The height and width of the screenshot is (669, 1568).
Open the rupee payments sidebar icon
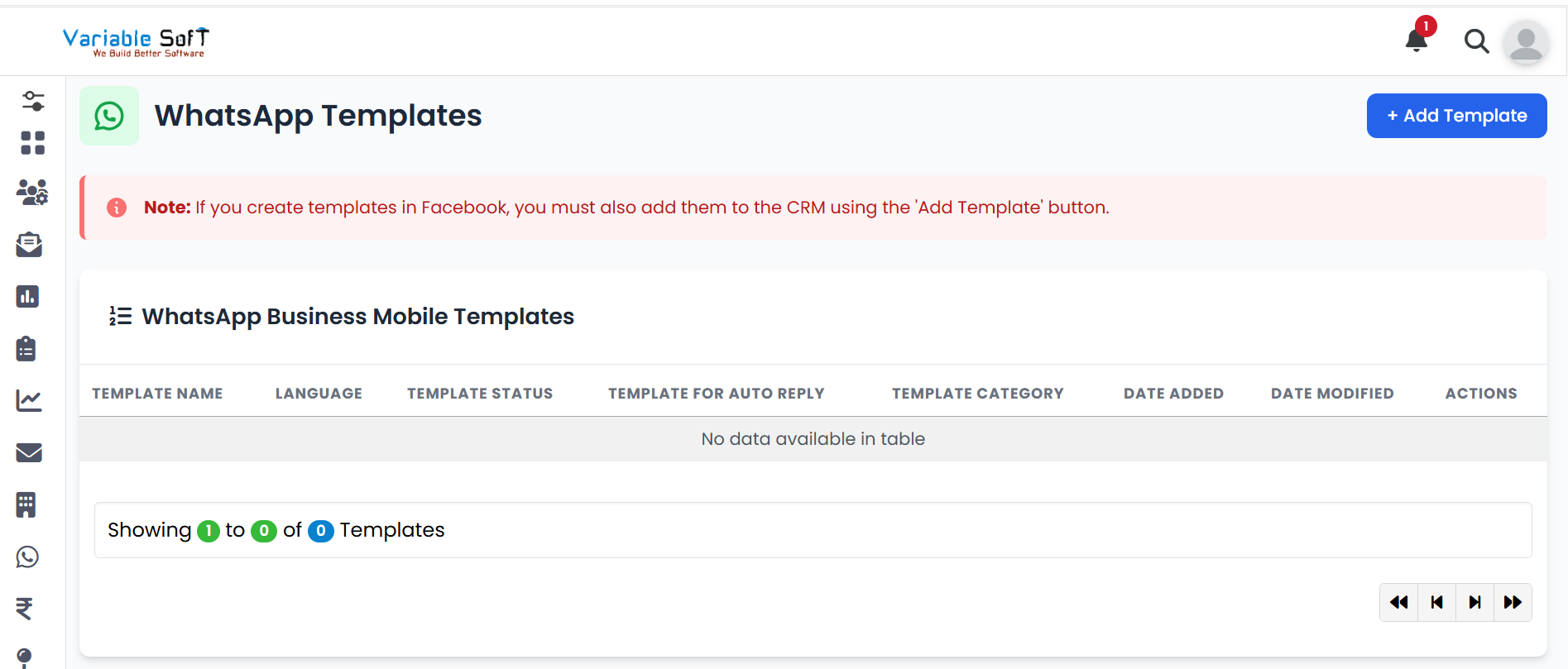pyautogui.click(x=25, y=609)
